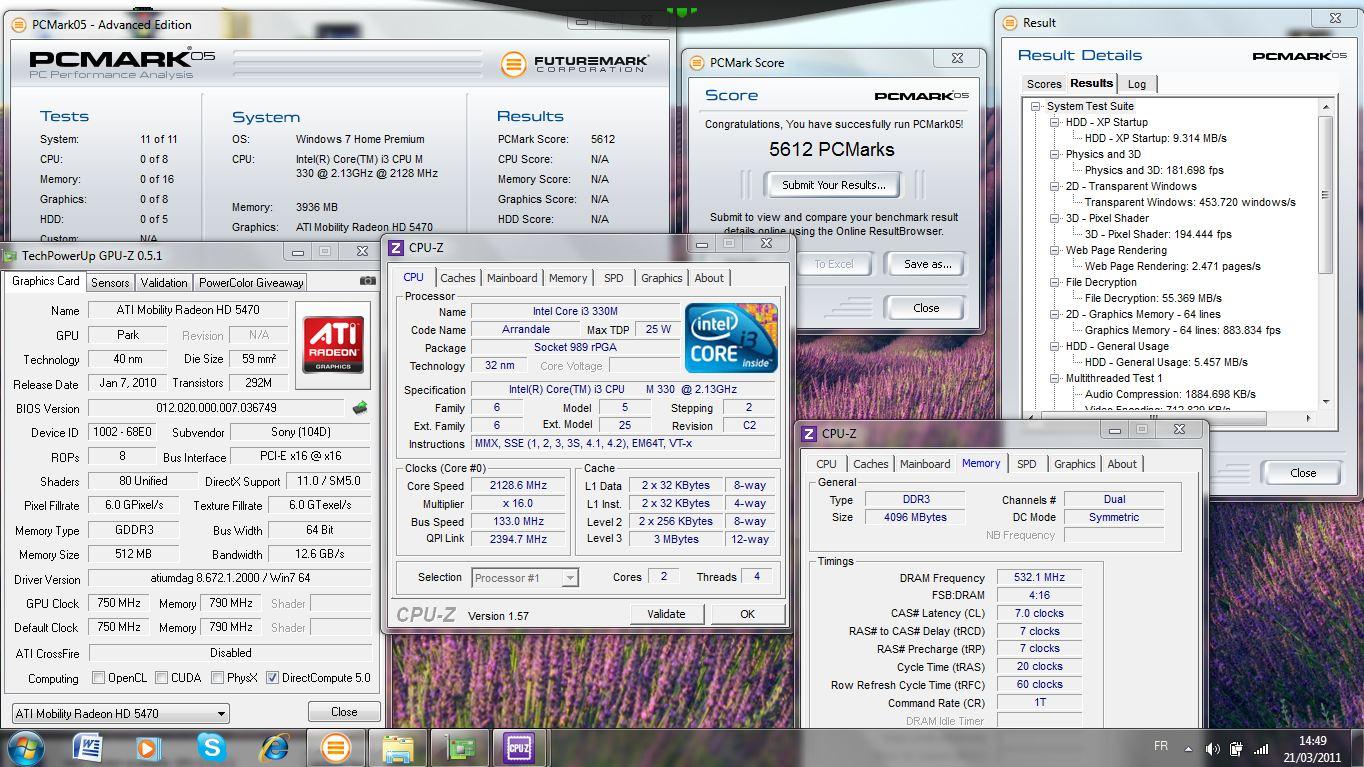Viewport: 1364px width, 767px height.
Task: Uncheck the DirectCompute 5.0 checkbox
Action: click(x=272, y=678)
